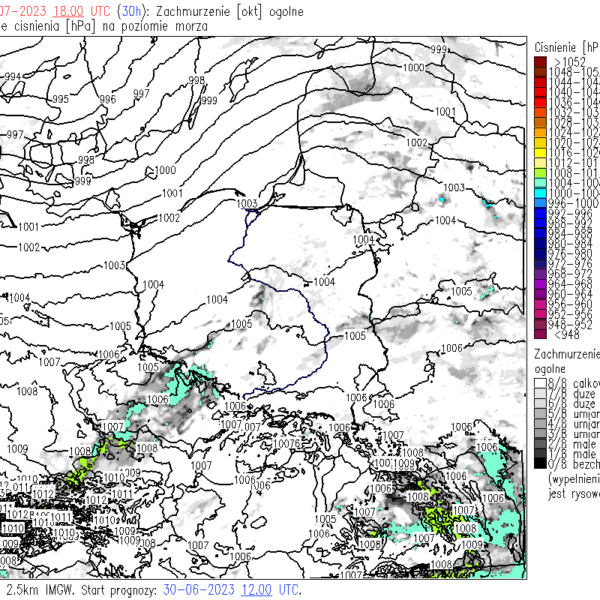Screen dimensions: 600x600
Task: Click the '(wypelnieni' legend note
Action: tap(574, 479)
